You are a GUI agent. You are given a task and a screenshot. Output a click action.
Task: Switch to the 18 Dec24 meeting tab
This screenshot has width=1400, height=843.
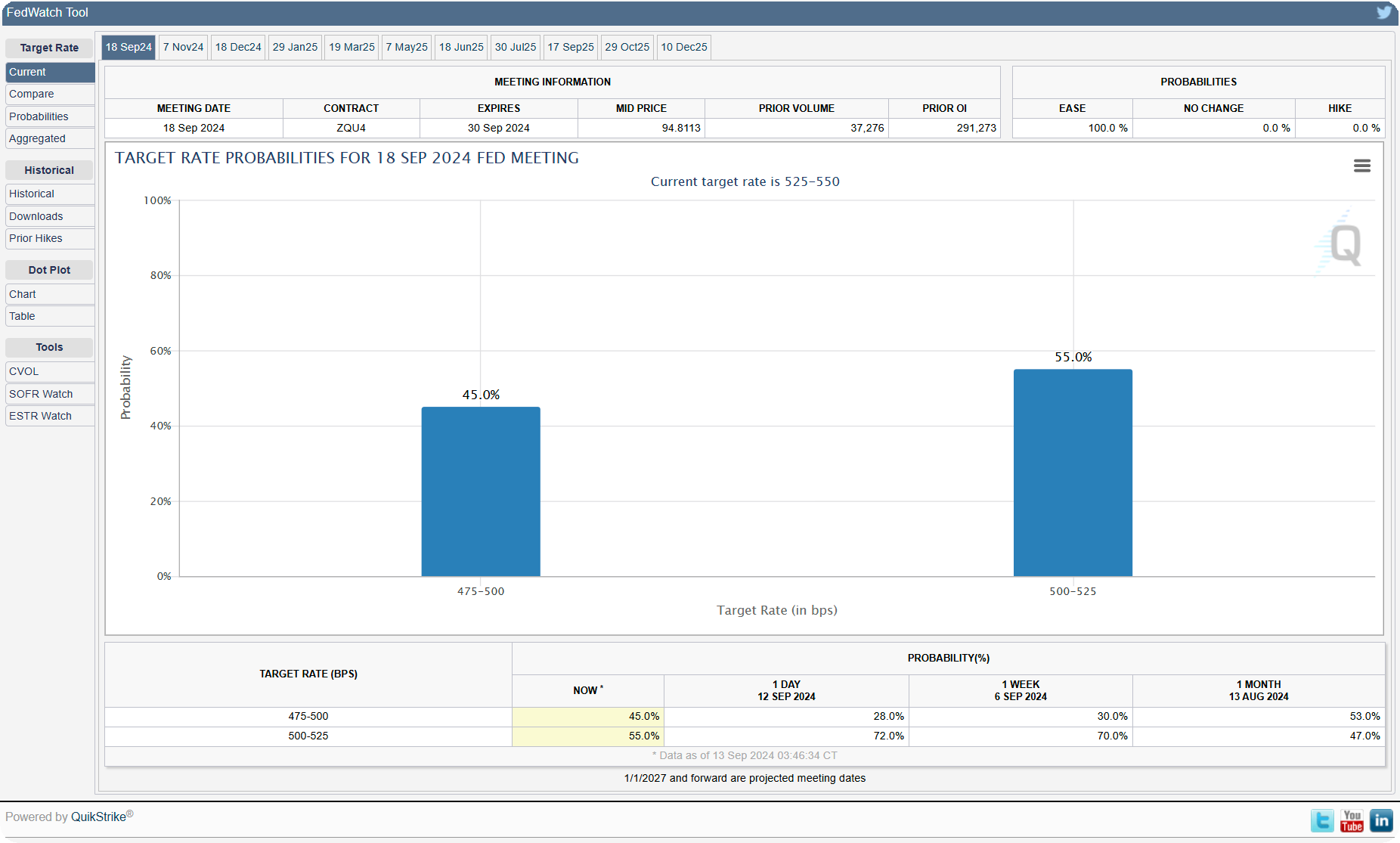click(238, 47)
